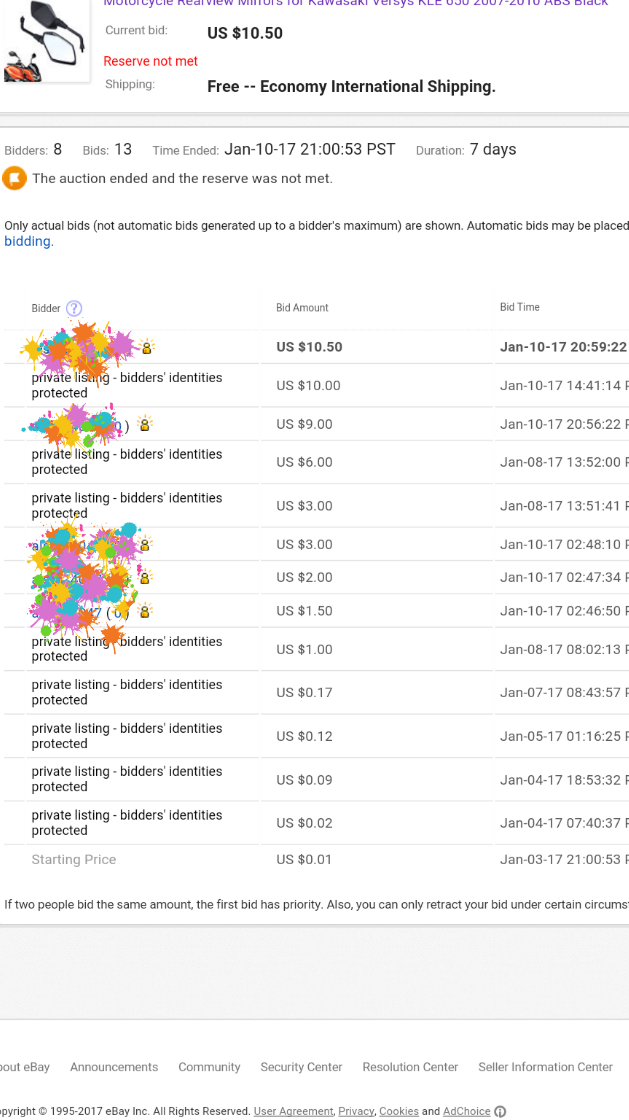Click the private bidder icon beside US $9.00 bid
This screenshot has height=1120, width=629.
145,425
